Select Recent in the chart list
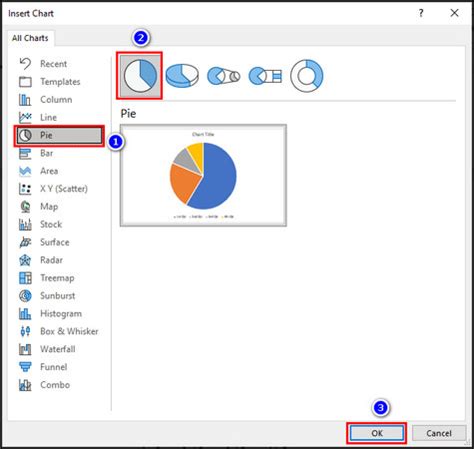Viewport: 474px width, 449px height. [54, 64]
